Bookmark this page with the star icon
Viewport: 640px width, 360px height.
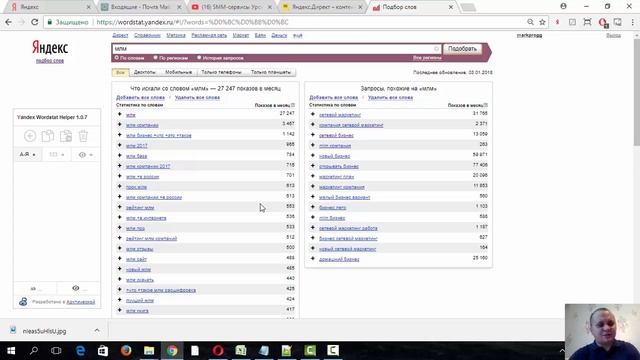tap(542, 22)
